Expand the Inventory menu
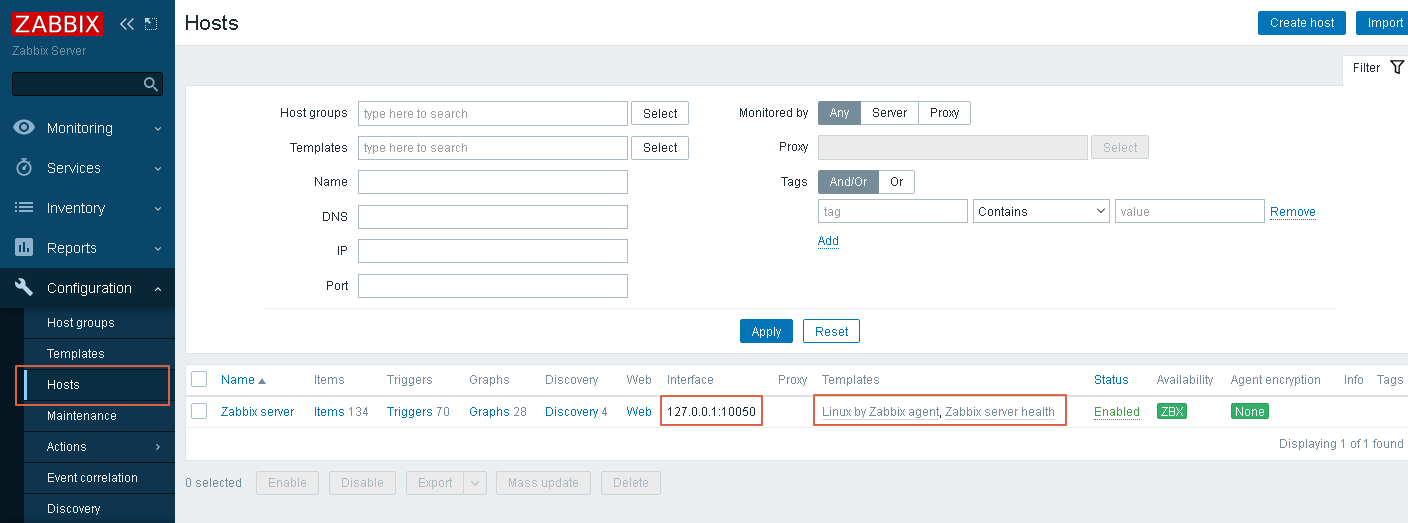1408x523 pixels. (x=158, y=208)
